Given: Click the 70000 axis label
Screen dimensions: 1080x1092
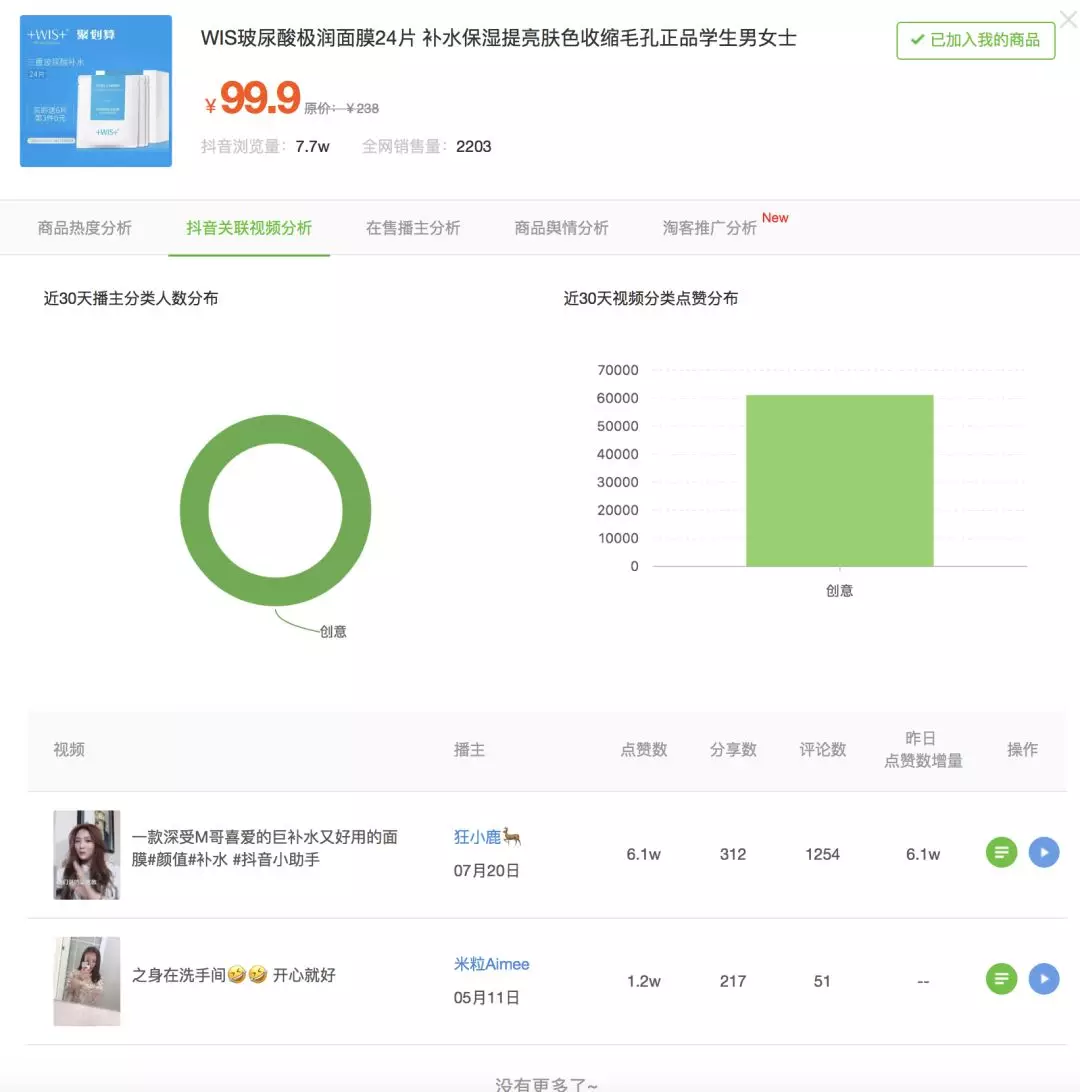Looking at the screenshot, I should 618,370.
